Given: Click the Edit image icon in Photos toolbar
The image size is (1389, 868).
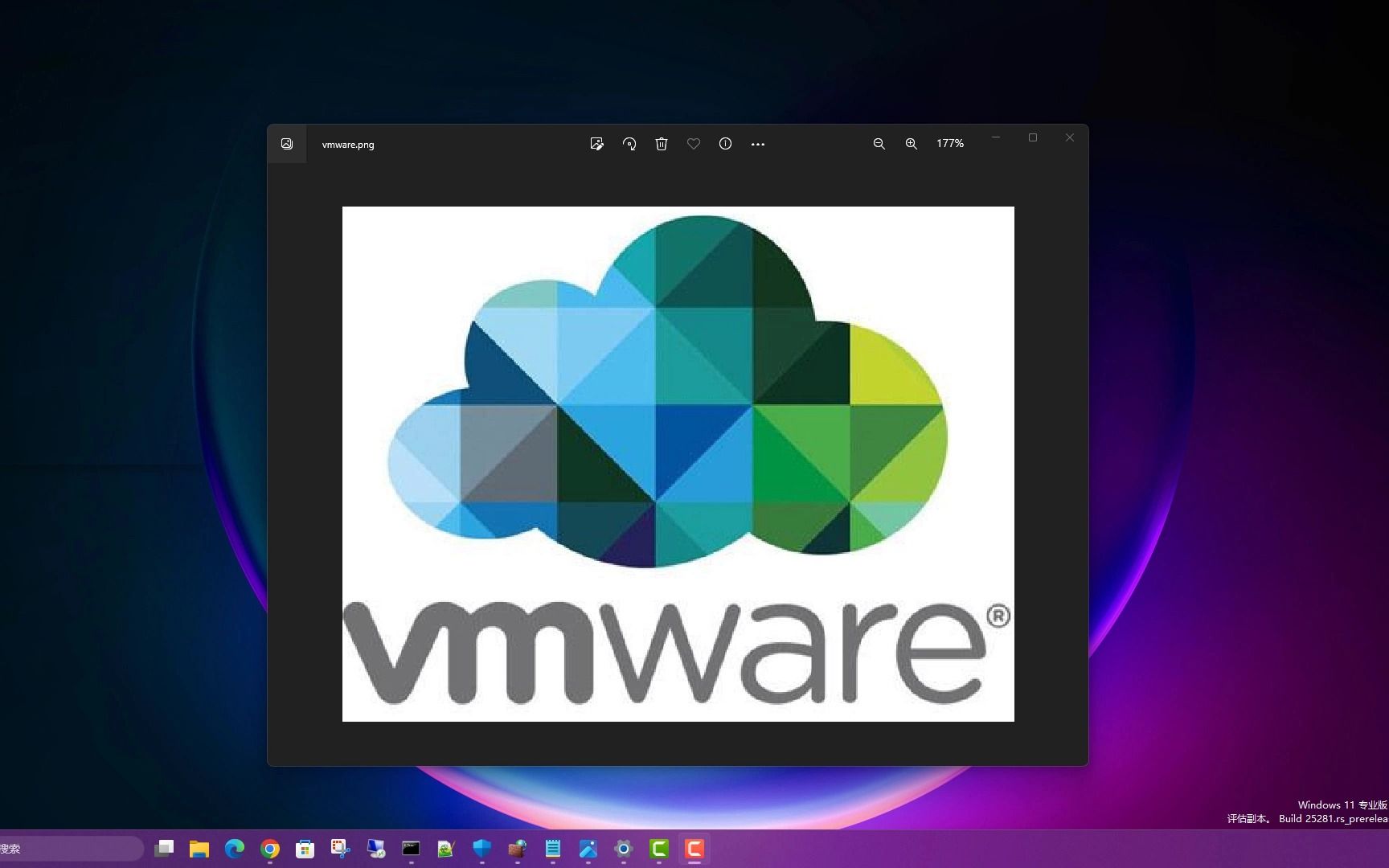Looking at the screenshot, I should (x=596, y=144).
